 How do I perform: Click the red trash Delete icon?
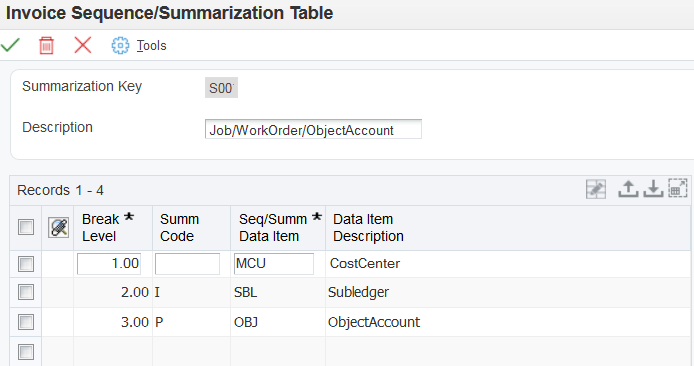tap(46, 45)
